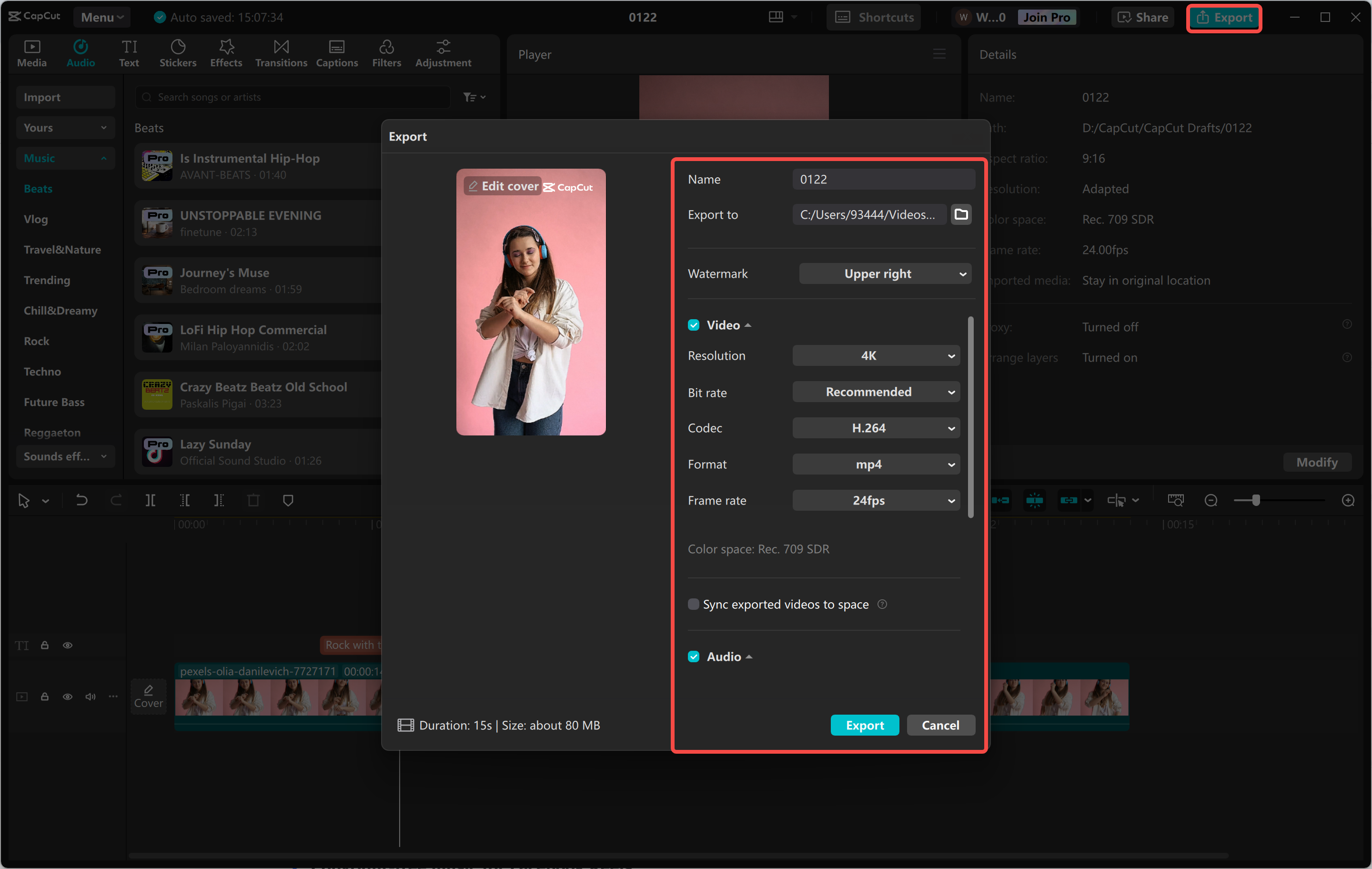Open the Adjustment panel

point(443,53)
